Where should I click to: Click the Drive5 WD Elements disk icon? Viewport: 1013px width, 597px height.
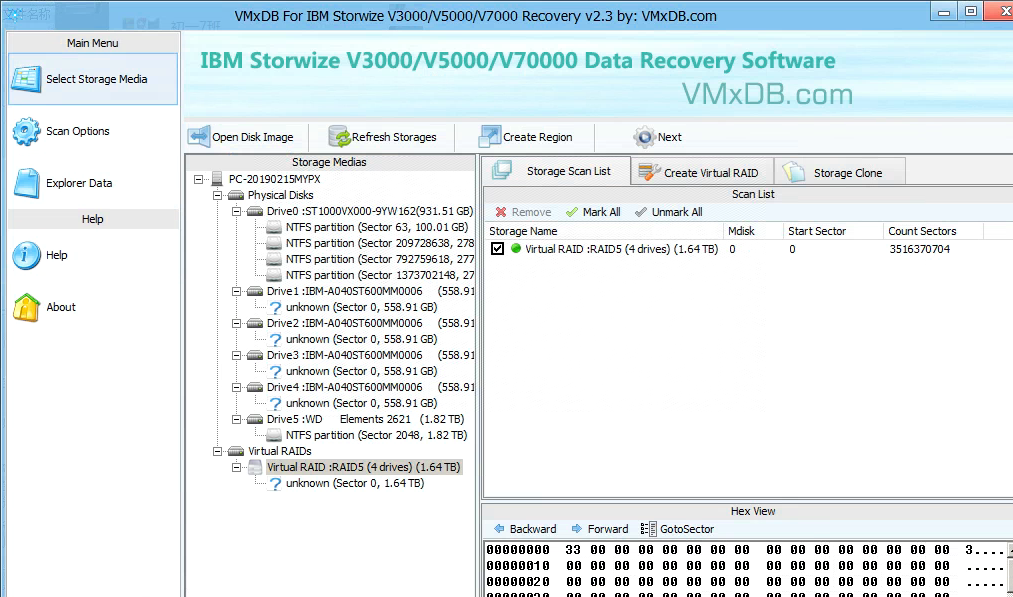[255, 419]
